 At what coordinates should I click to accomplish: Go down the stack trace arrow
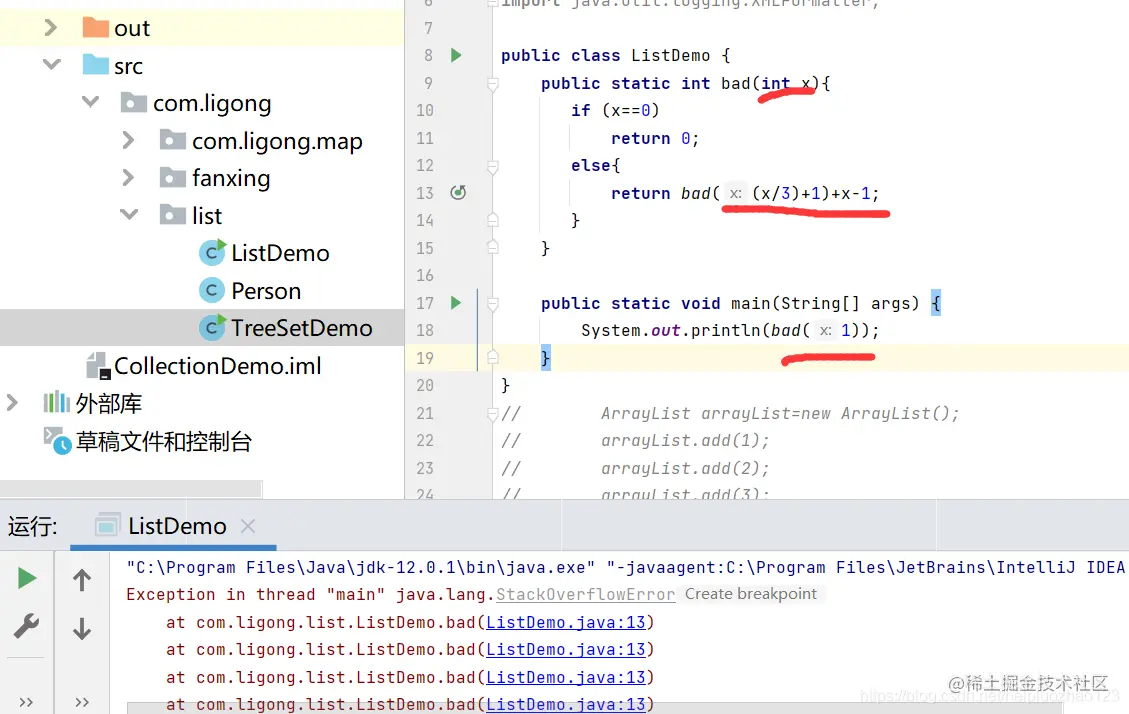click(82, 628)
